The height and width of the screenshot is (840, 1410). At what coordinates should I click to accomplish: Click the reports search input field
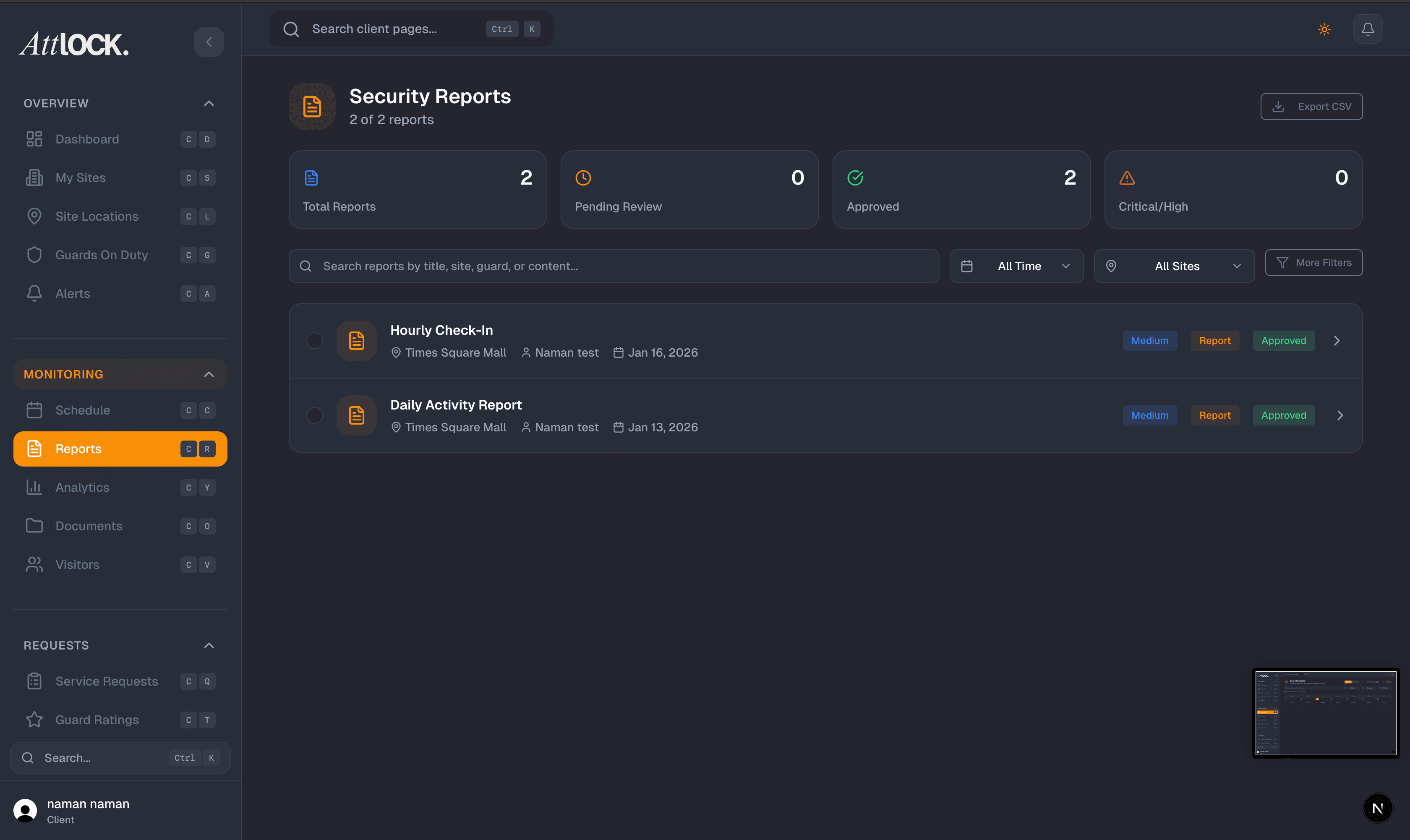[x=614, y=266]
